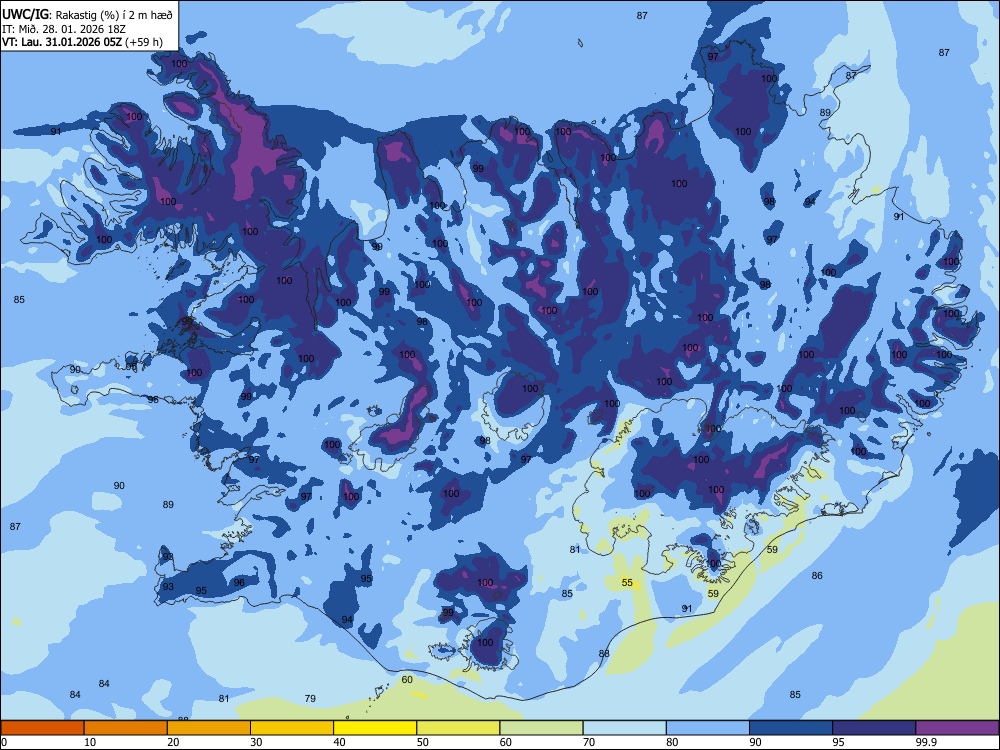1000x750 pixels.
Task: Click the '55' humidity value on the map
Action: (628, 582)
